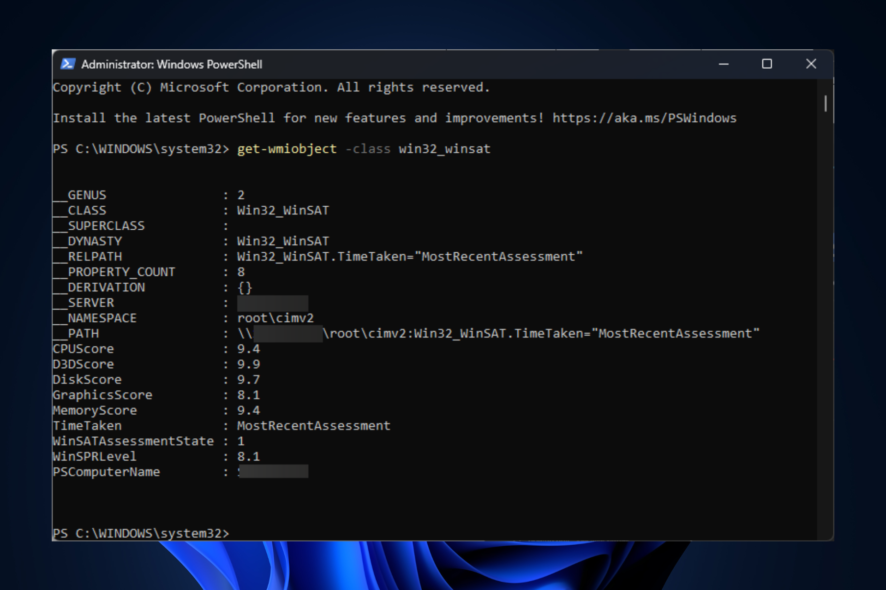Click the DiskScore value 9.7
The image size is (886, 590).
pos(248,380)
